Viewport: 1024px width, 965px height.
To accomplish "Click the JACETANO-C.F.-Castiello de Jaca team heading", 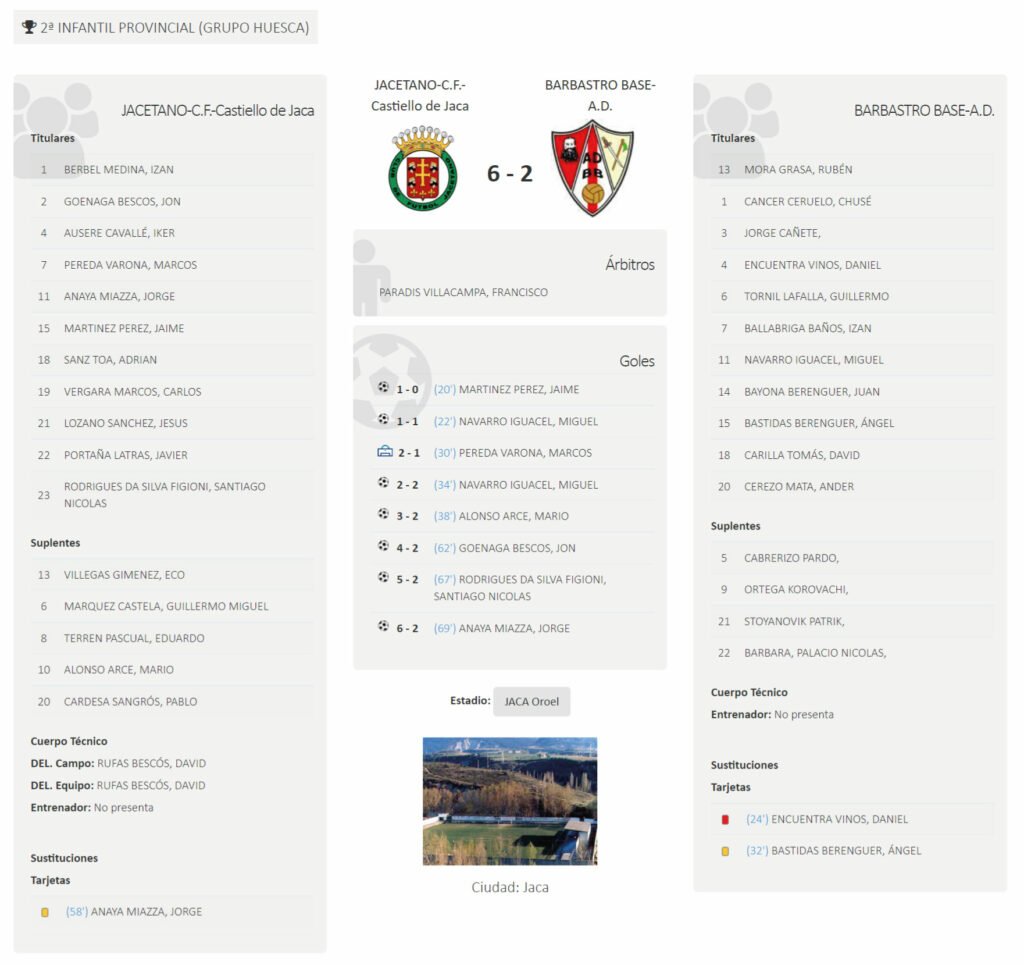I will [217, 110].
